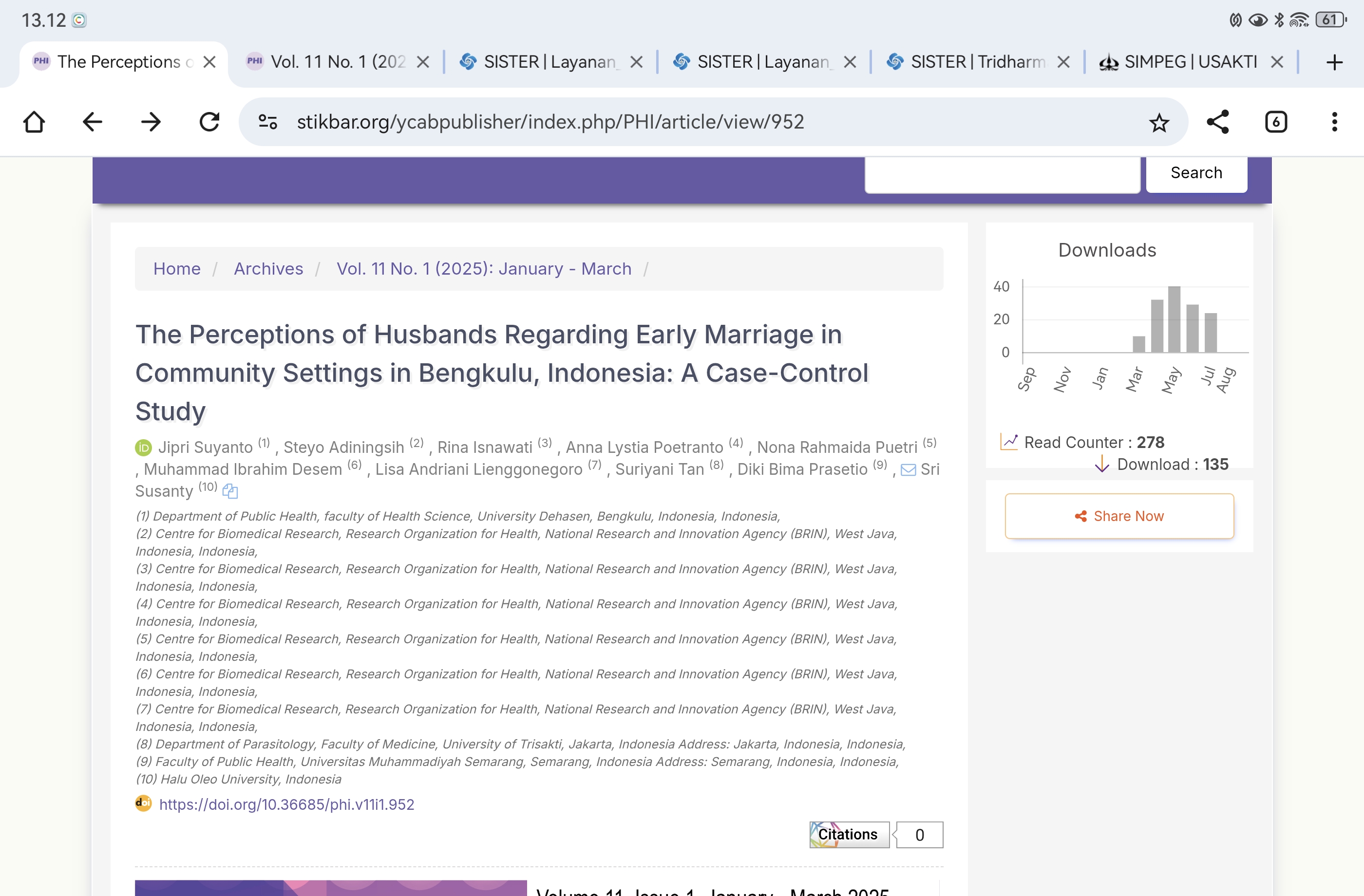Click Read Counter value 278
Screen dimensions: 1364x896
point(1150,442)
